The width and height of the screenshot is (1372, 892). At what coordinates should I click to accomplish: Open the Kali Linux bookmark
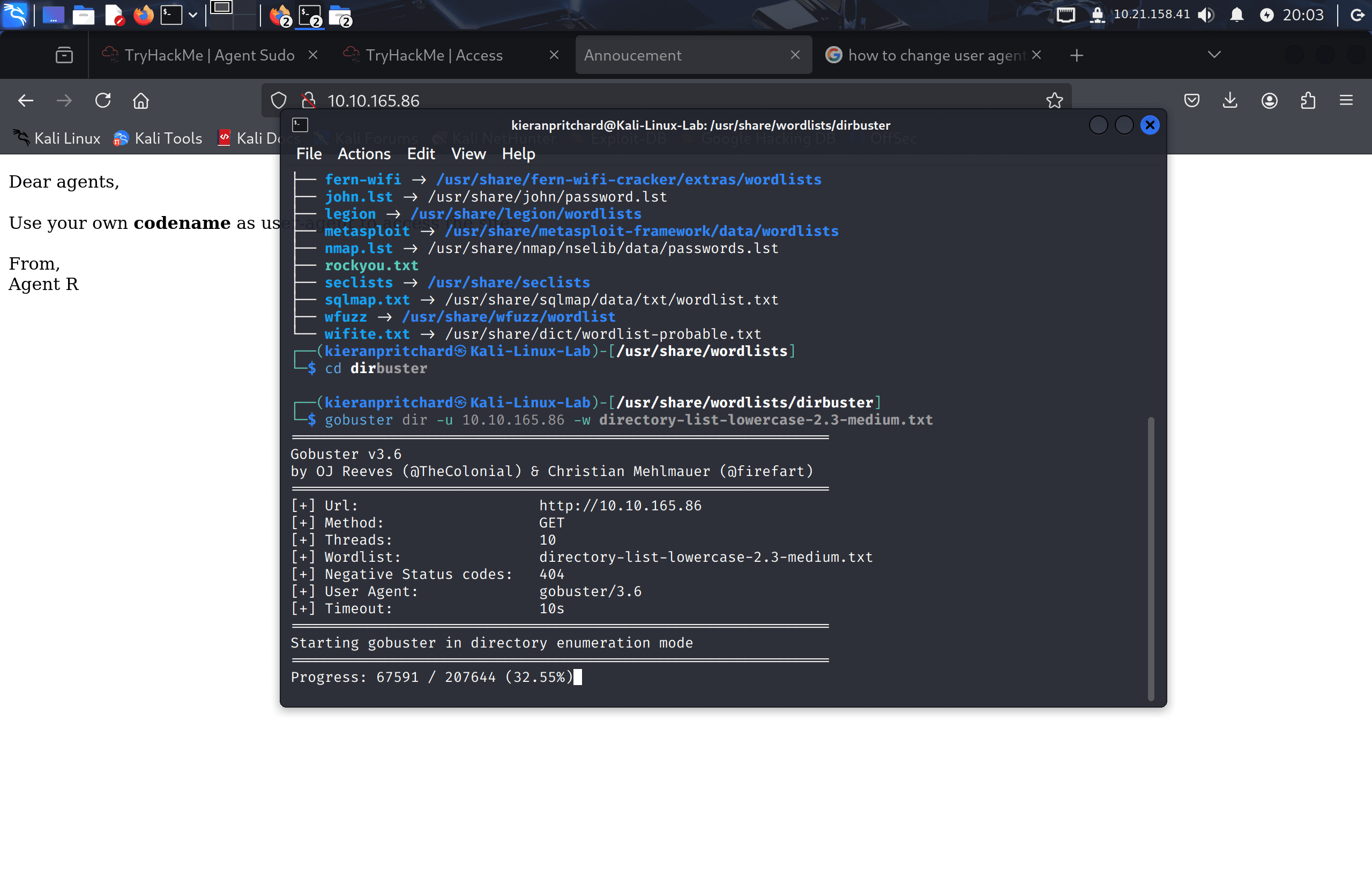click(x=56, y=138)
